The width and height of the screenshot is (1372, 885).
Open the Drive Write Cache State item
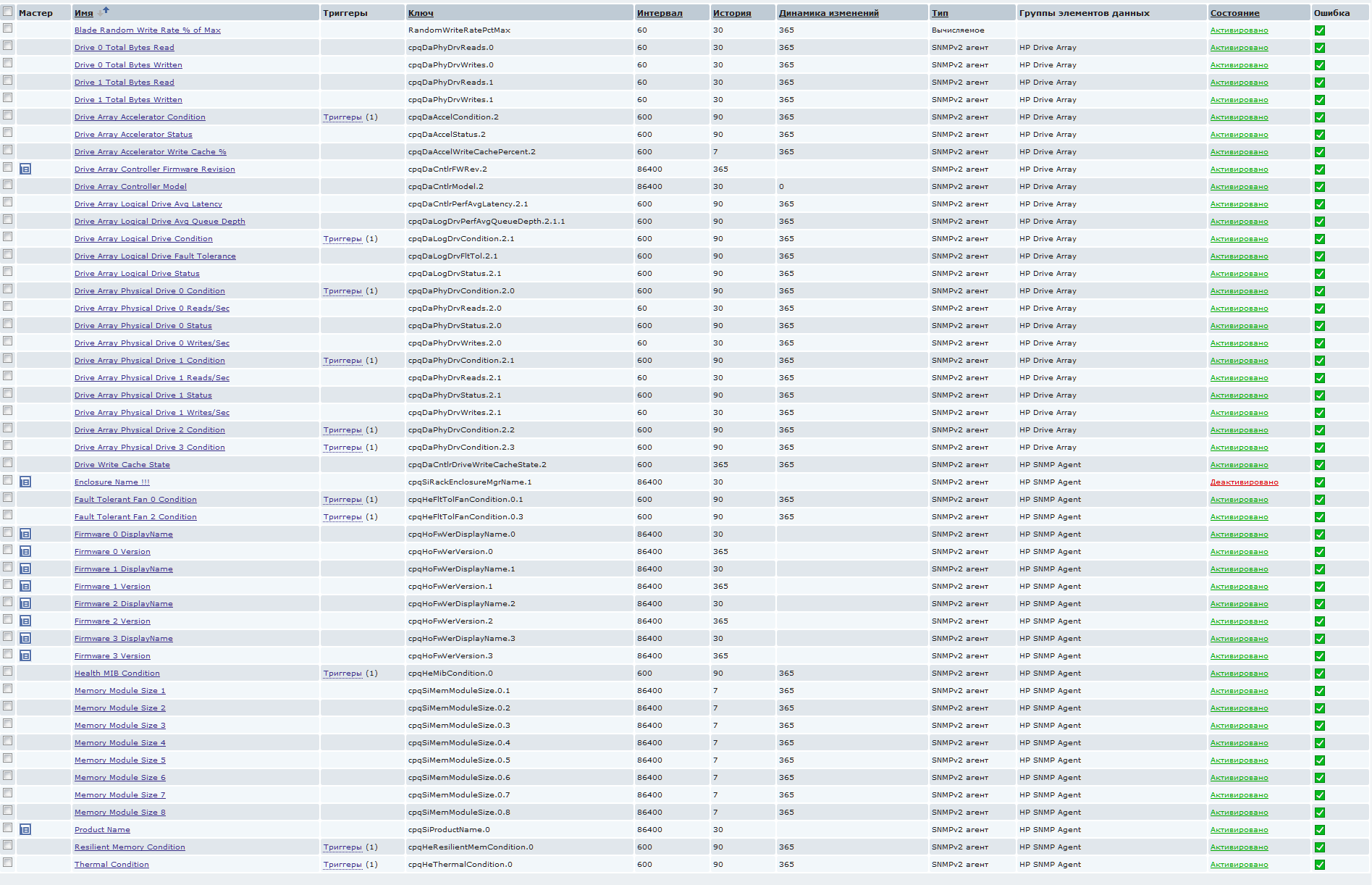click(122, 465)
